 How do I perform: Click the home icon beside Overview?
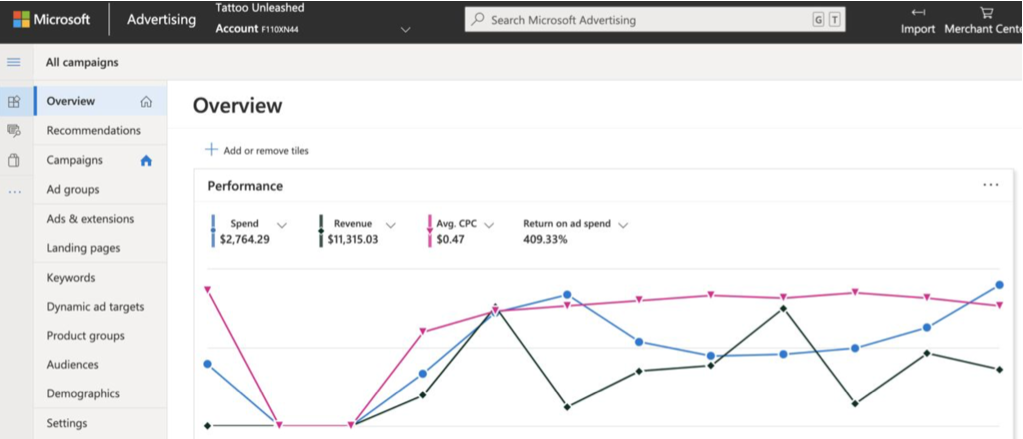click(x=146, y=102)
